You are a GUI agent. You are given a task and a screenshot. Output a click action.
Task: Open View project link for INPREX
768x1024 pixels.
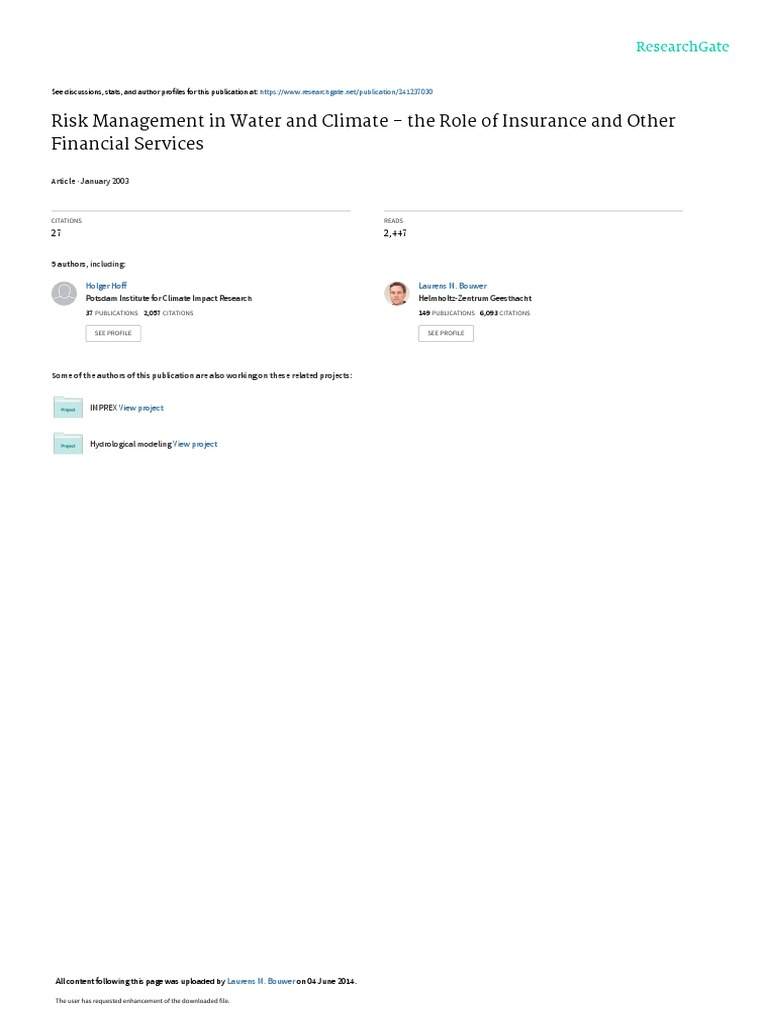point(141,408)
